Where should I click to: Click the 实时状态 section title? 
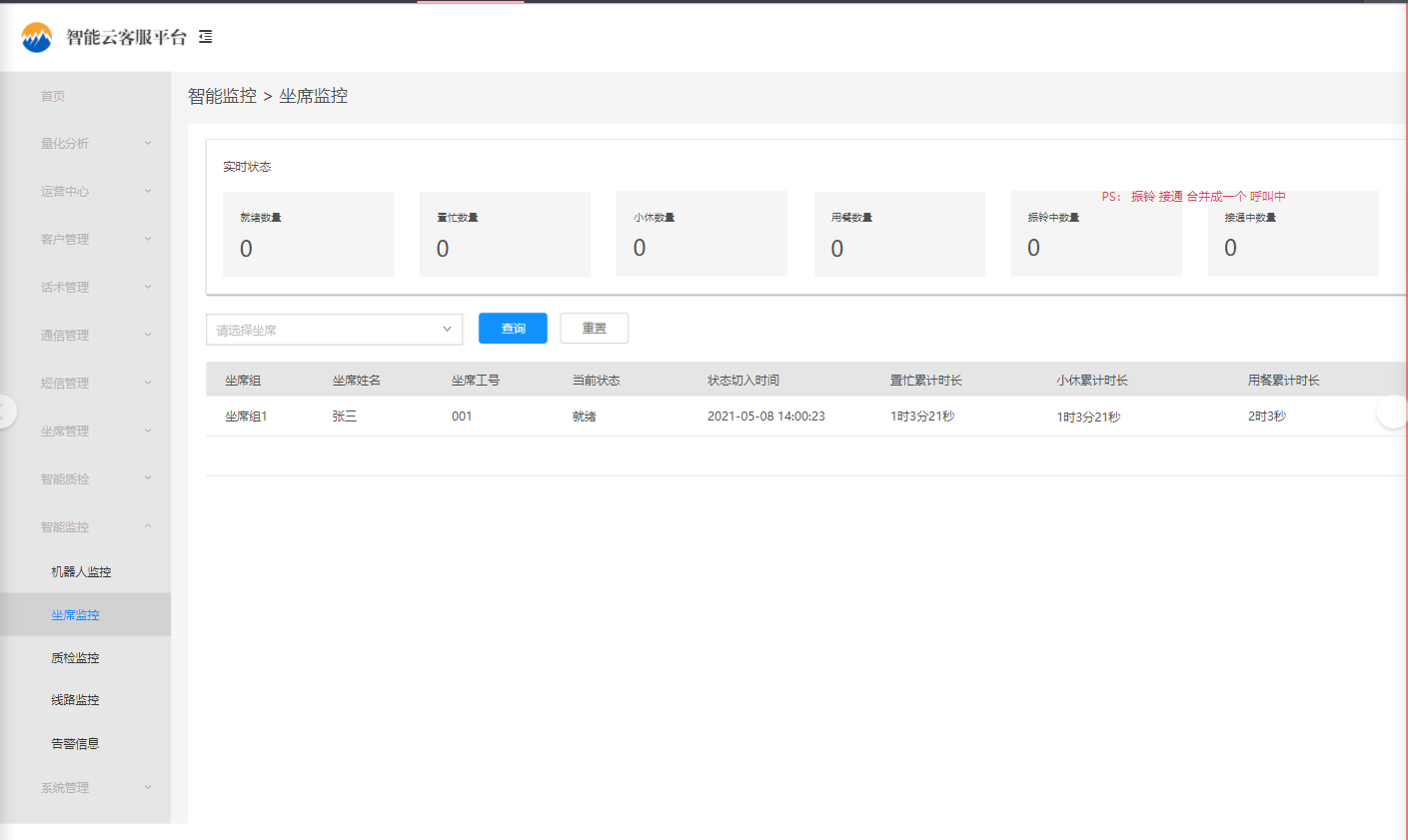pyautogui.click(x=247, y=167)
